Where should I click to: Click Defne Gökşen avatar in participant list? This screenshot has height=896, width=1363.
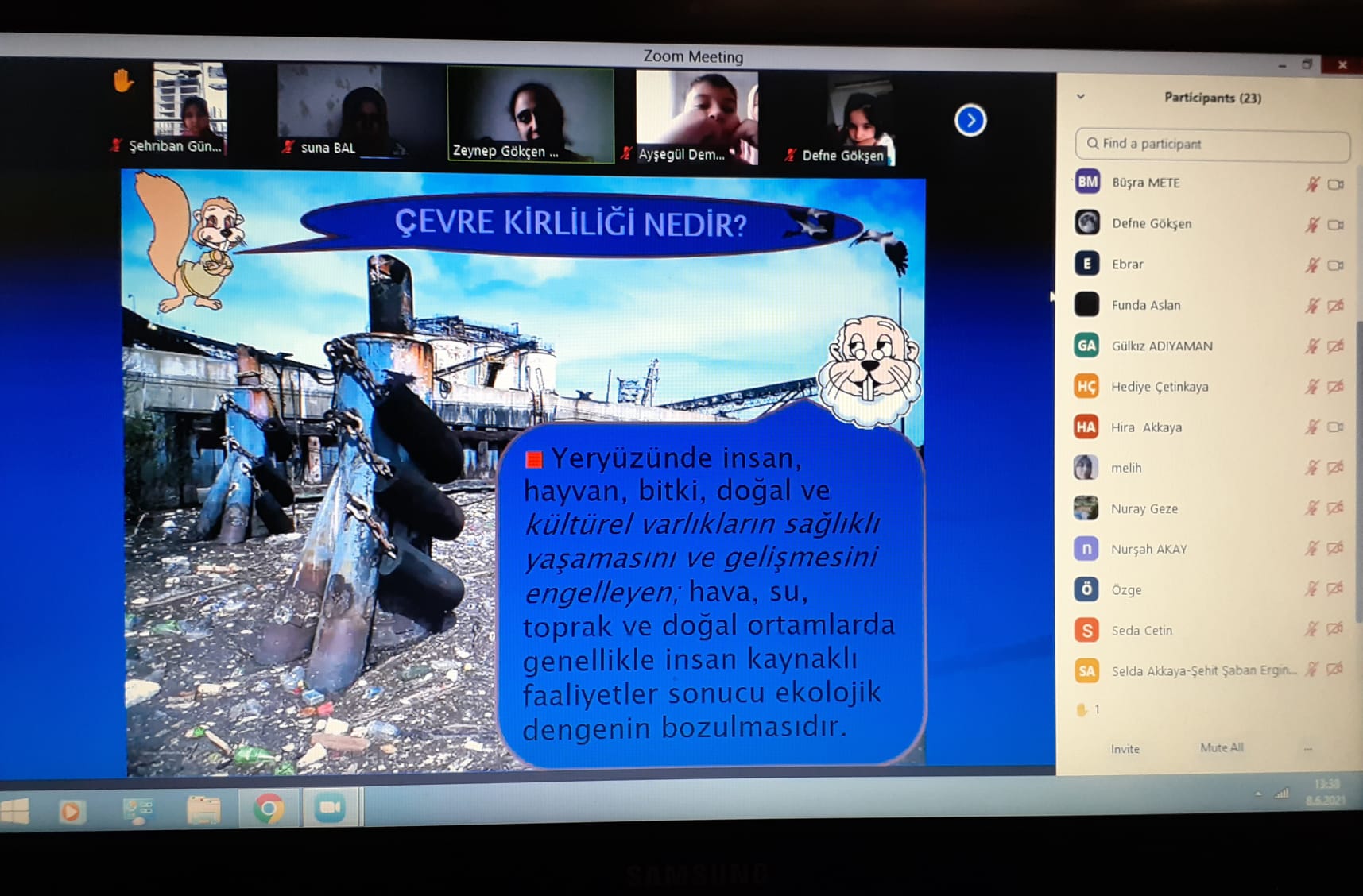pos(1087,222)
